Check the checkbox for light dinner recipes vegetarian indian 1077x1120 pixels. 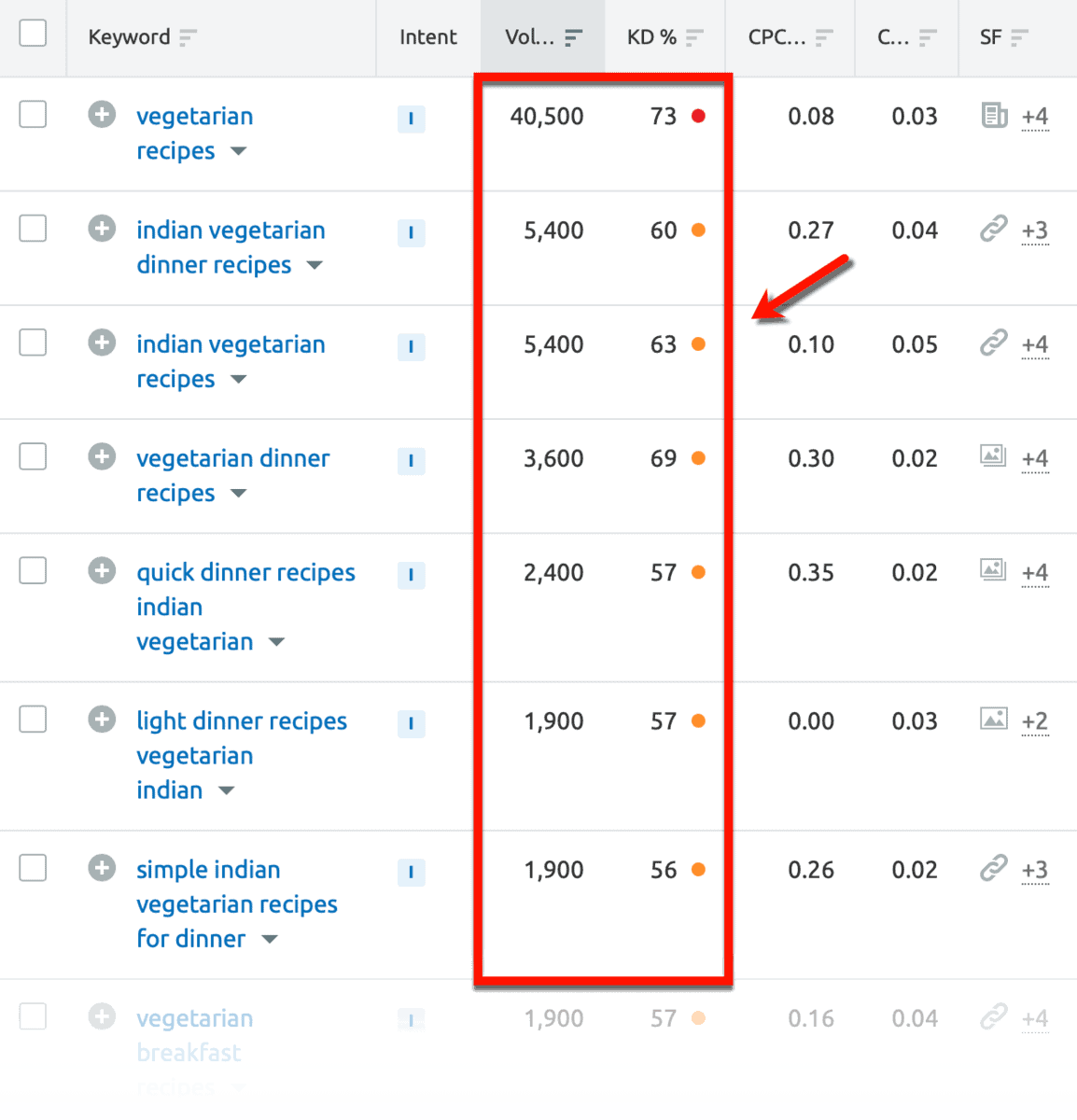point(33,719)
